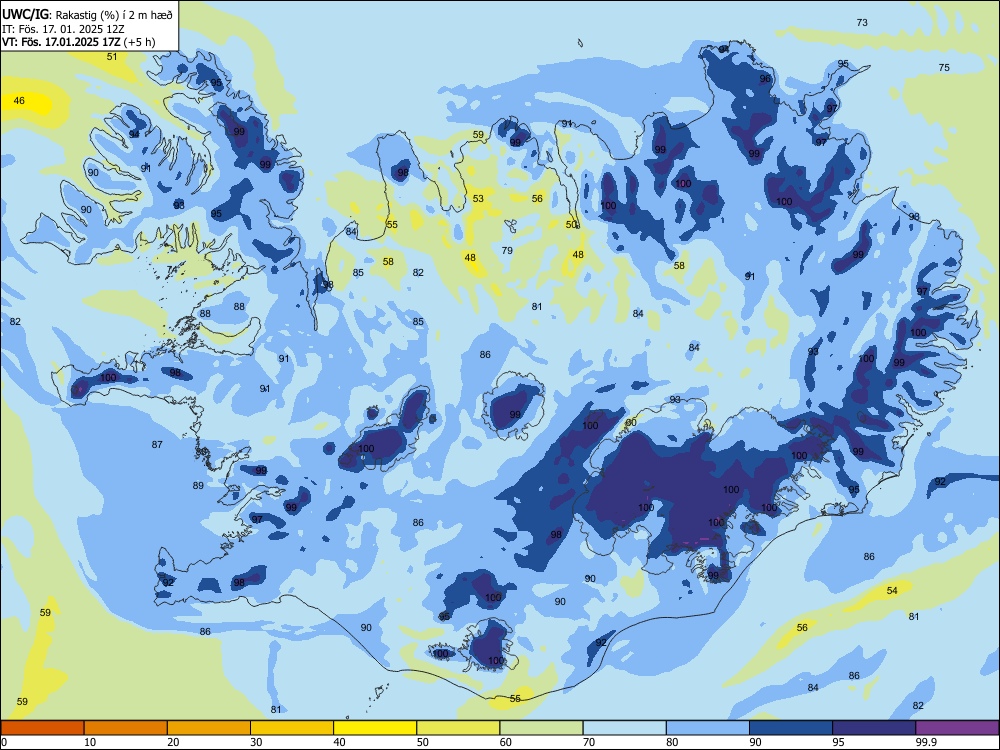Image resolution: width=1000 pixels, height=750 pixels.
Task: Click the pale yellow 50–60 legend swatch
Action: 459,728
